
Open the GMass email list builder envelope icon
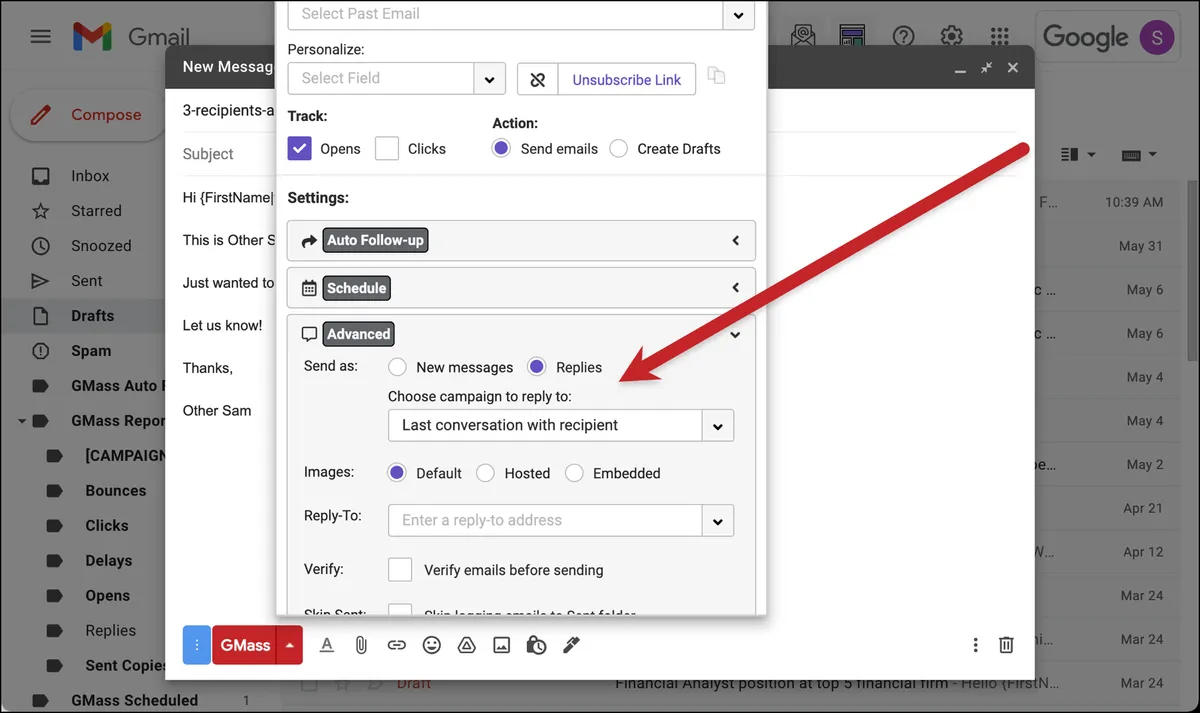point(802,37)
